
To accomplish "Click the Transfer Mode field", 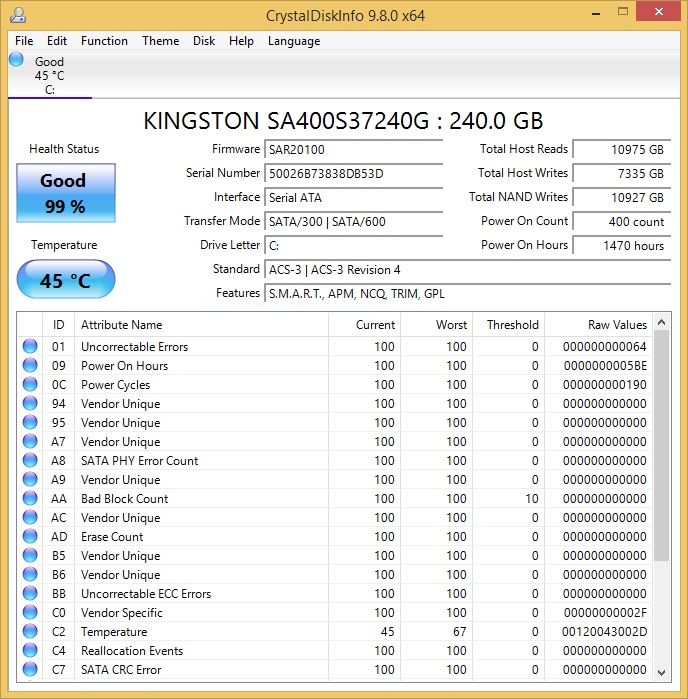I will [354, 222].
